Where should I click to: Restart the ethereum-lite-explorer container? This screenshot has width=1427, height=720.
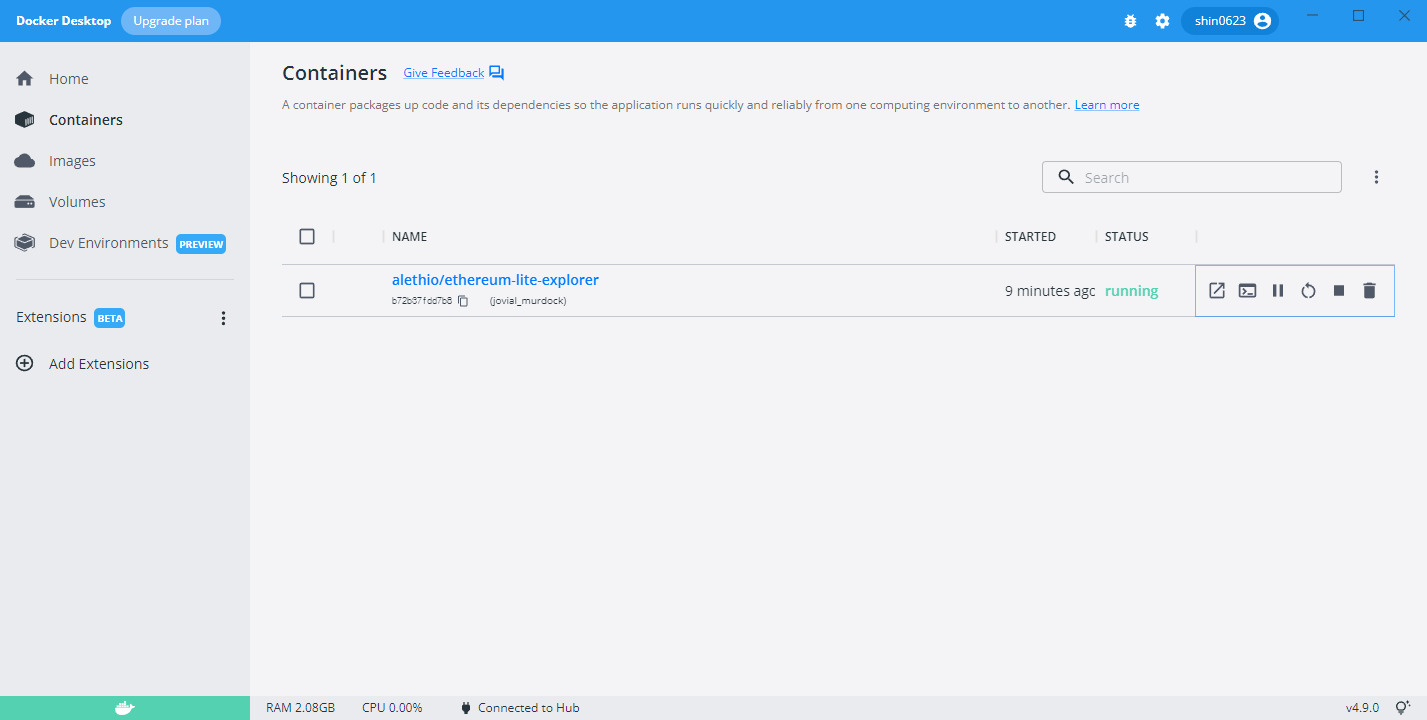click(x=1308, y=291)
